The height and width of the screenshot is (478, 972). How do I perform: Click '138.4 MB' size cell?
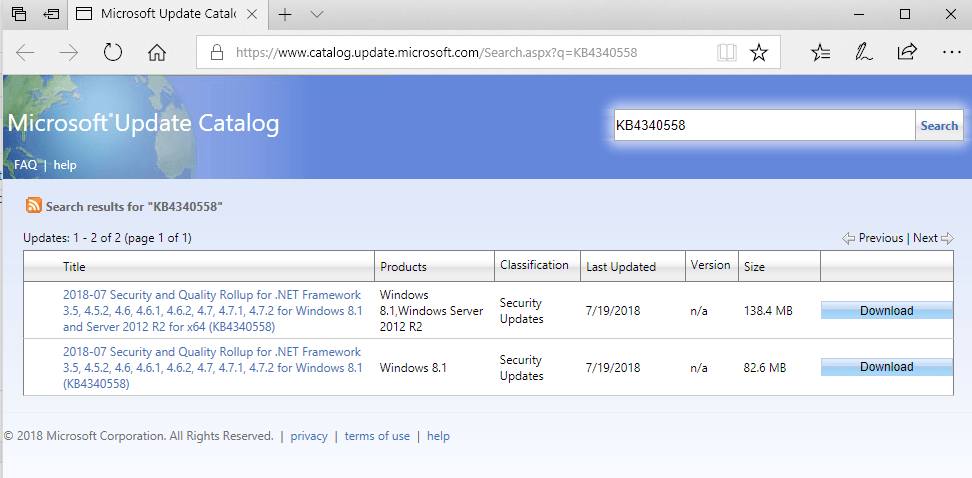point(768,311)
